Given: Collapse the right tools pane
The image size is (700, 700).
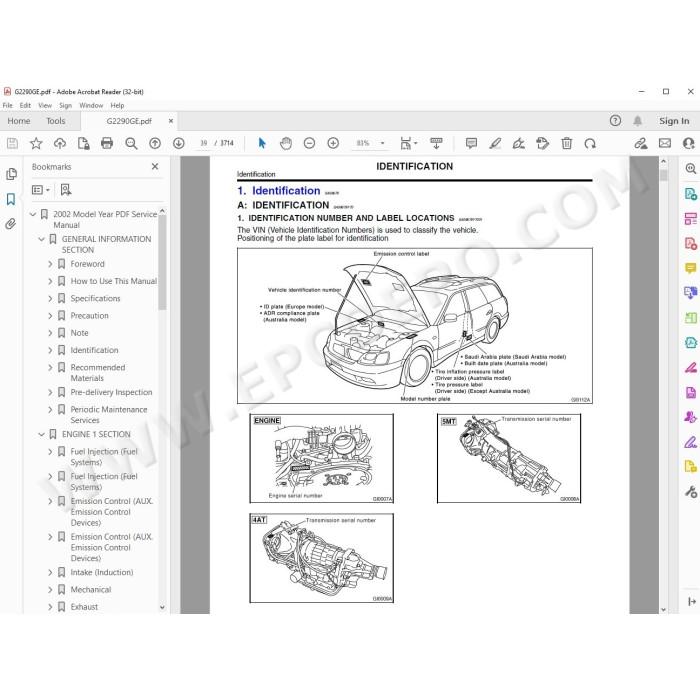Looking at the screenshot, I should 692,601.
